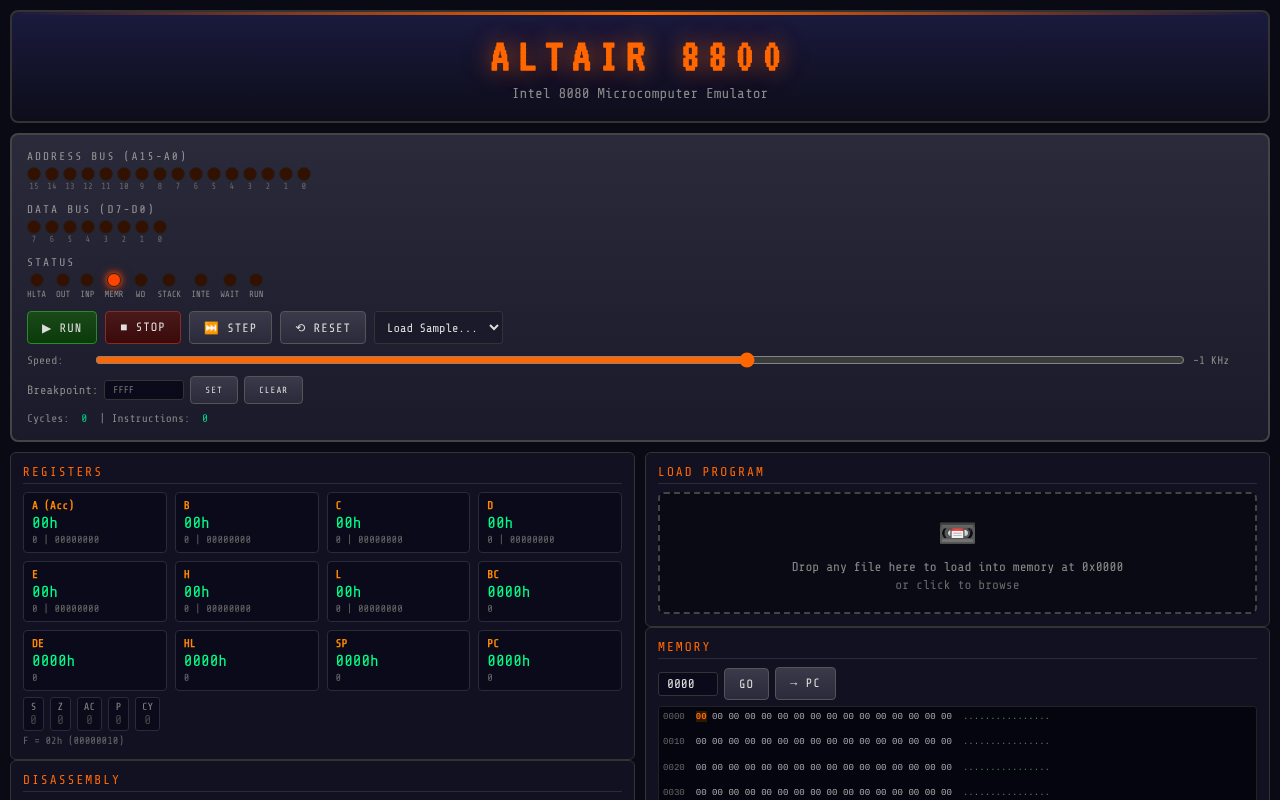Clear the breakpoint with the CLEAR button

click(273, 390)
